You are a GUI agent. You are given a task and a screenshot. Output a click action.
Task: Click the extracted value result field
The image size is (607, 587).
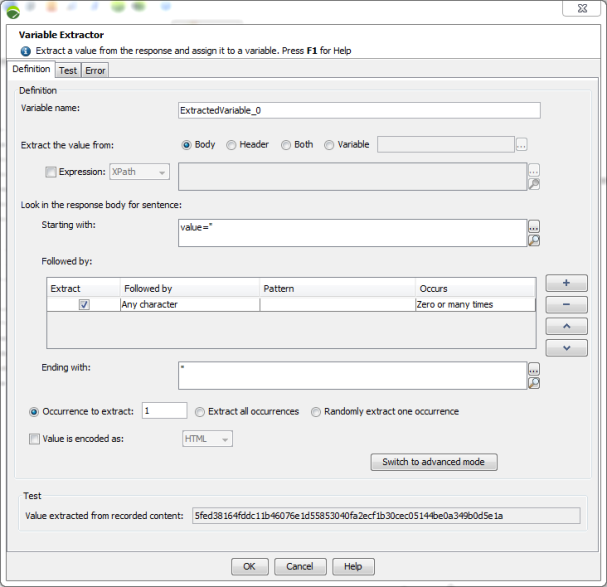386,516
